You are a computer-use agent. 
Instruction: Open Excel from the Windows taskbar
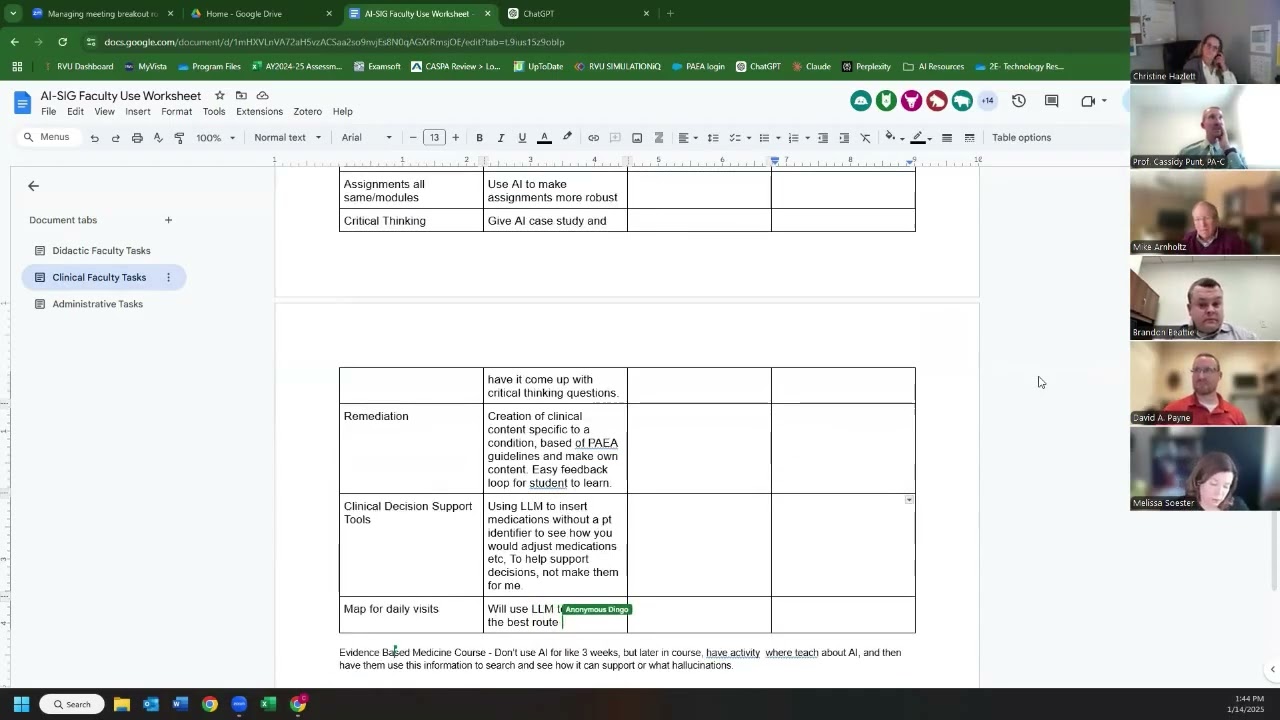coord(268,704)
